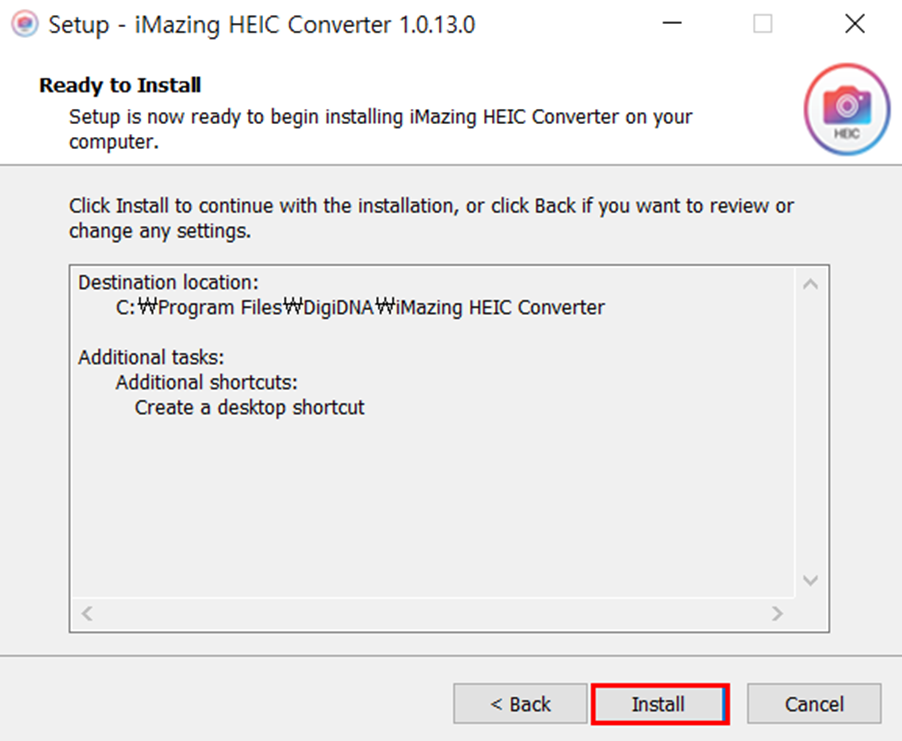Screen dimensions: 902x741
Task: Click the vertical scrollbar track in summary box
Action: pyautogui.click(x=811, y=431)
